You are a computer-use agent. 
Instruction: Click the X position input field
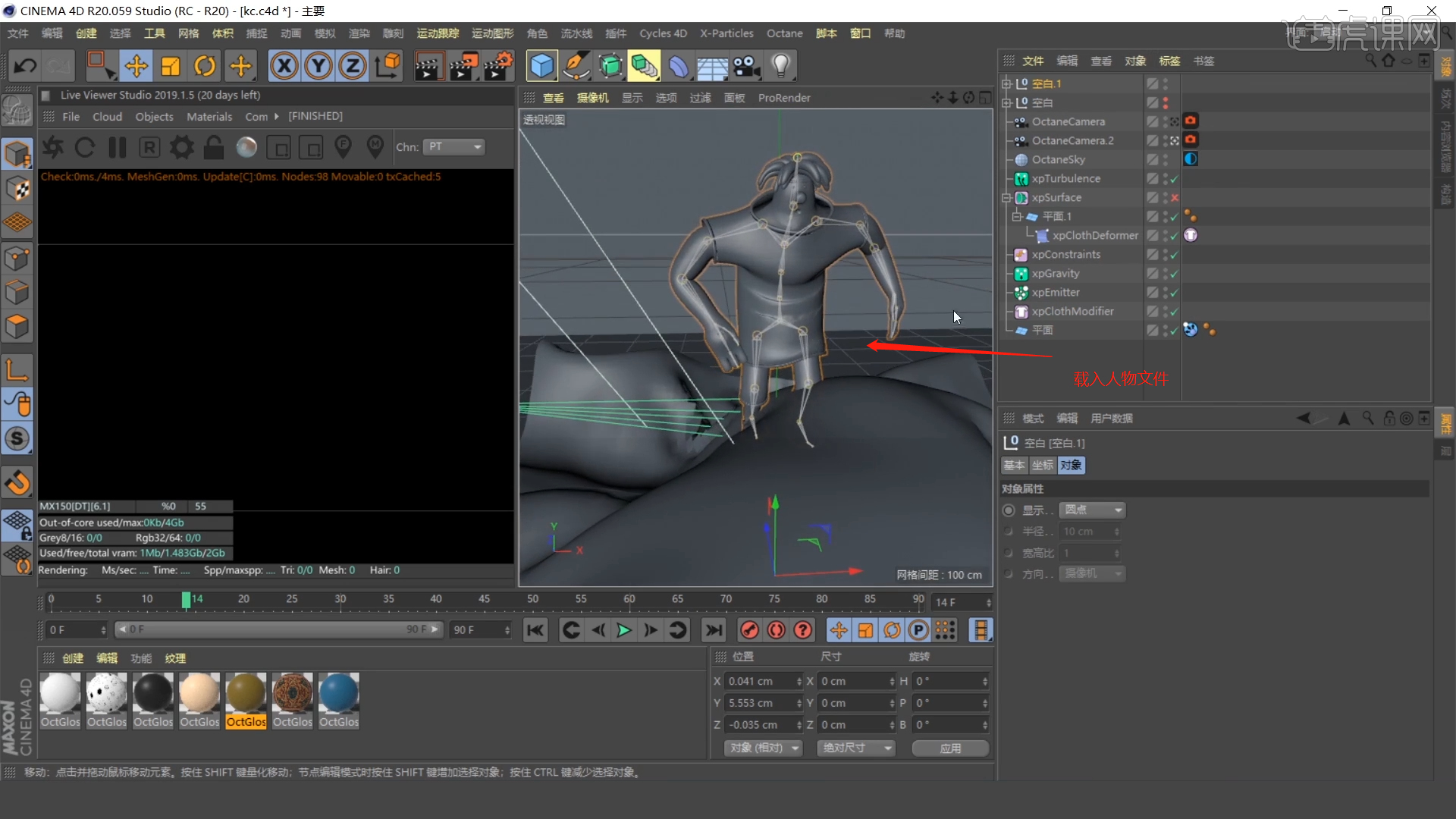point(762,681)
